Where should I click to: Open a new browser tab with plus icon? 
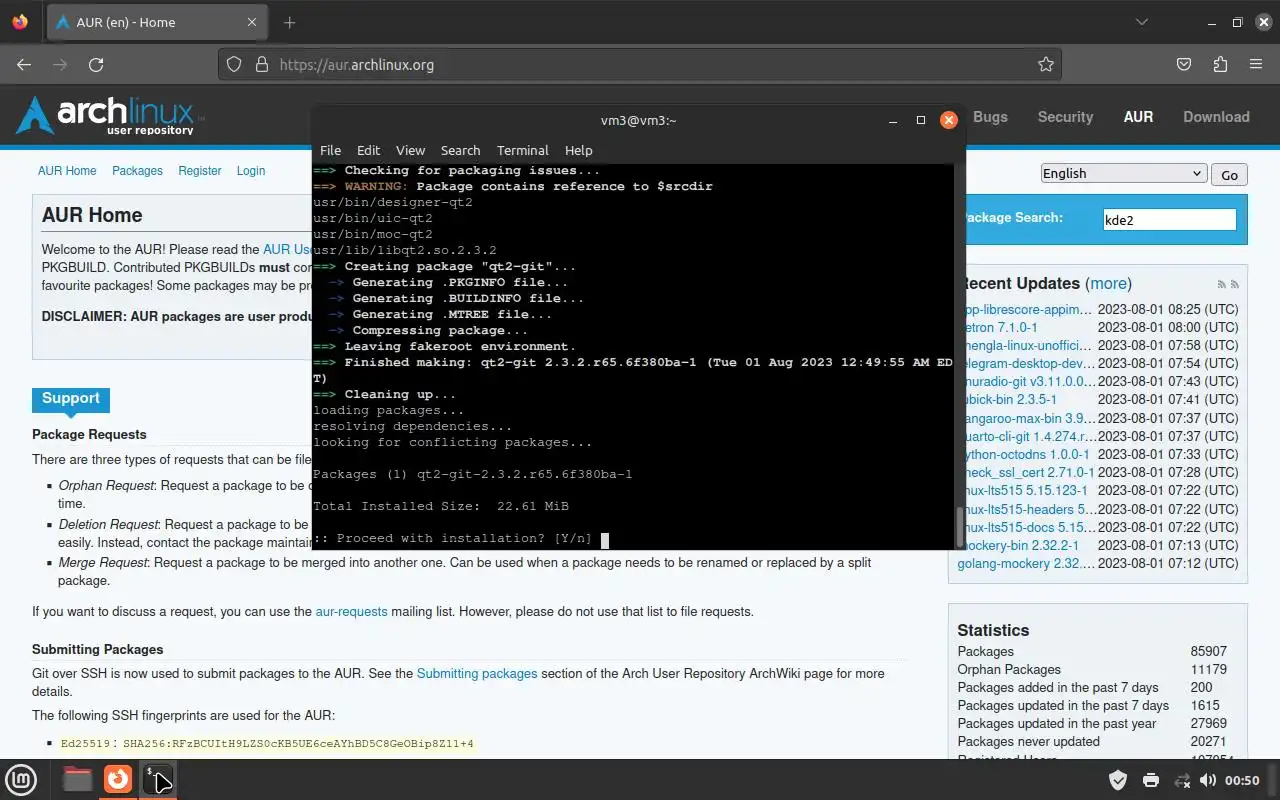[x=289, y=22]
